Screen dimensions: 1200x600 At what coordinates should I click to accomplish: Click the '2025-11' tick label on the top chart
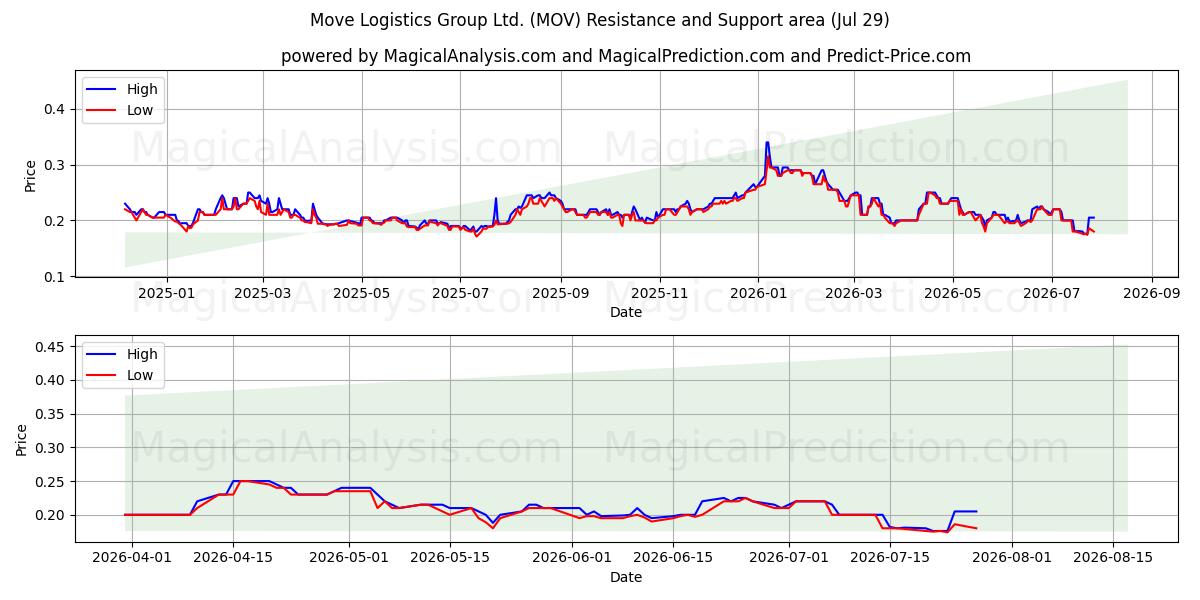coord(660,293)
